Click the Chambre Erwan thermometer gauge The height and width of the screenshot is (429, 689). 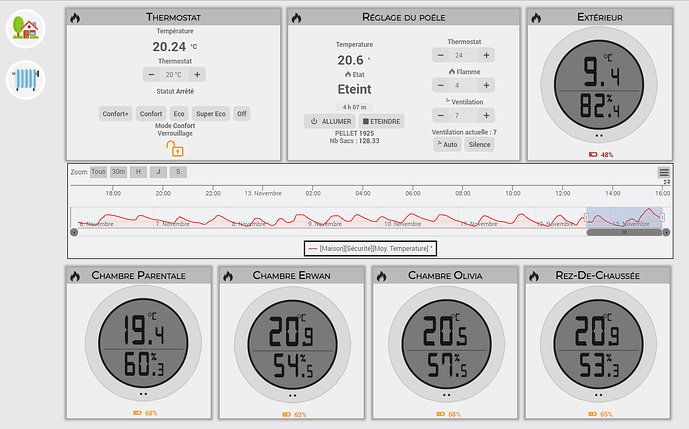292,345
